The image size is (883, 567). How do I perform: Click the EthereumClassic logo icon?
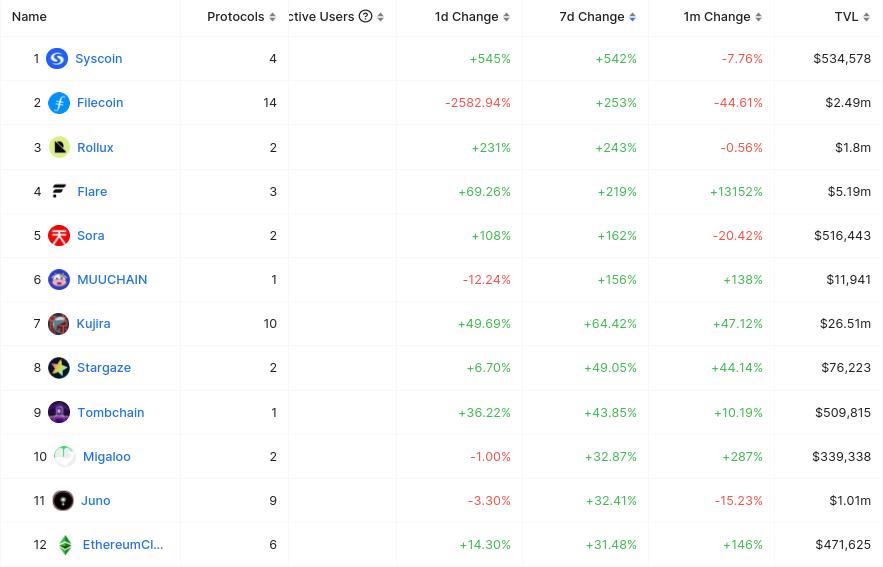point(65,545)
